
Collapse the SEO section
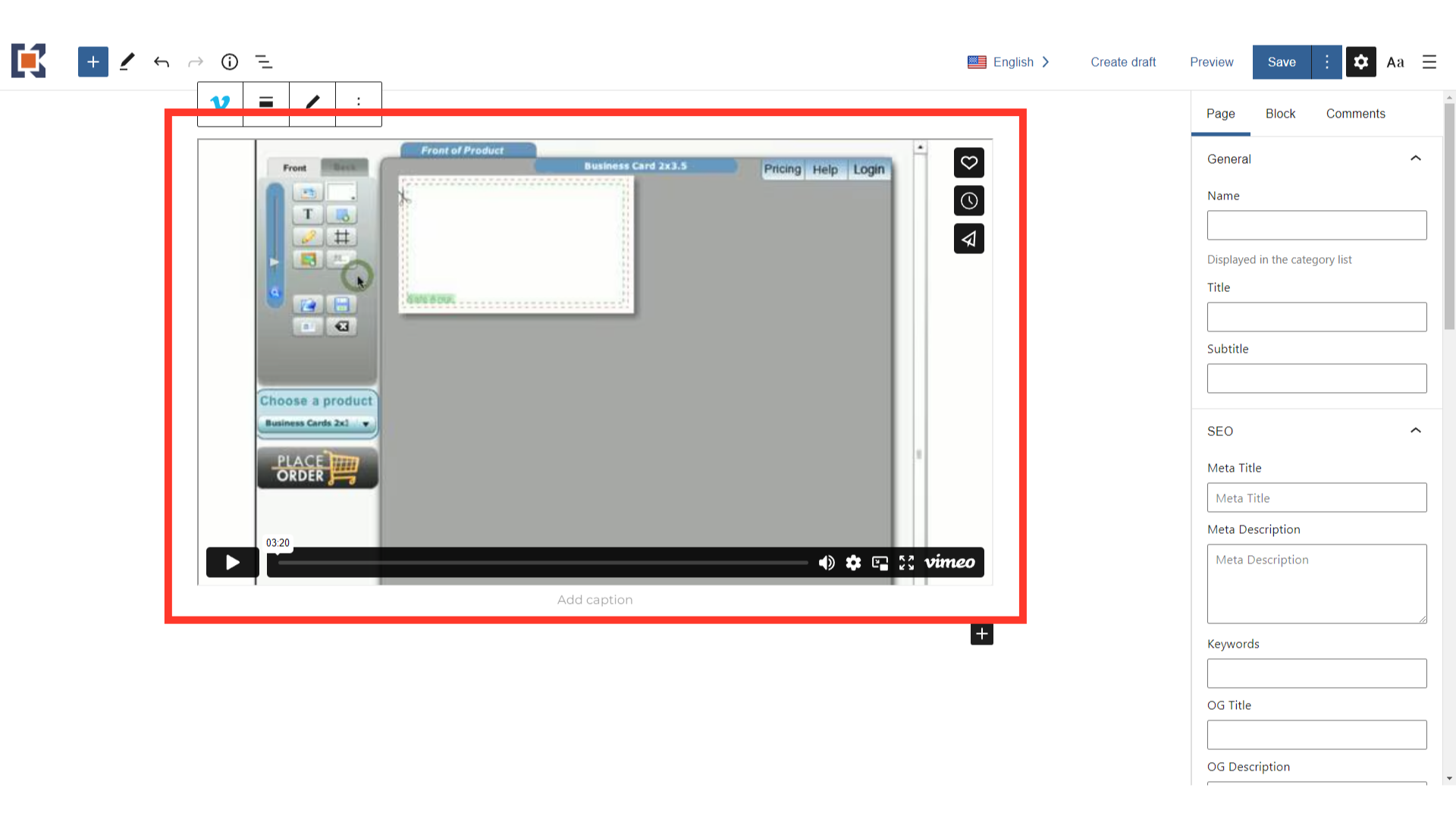1415,431
